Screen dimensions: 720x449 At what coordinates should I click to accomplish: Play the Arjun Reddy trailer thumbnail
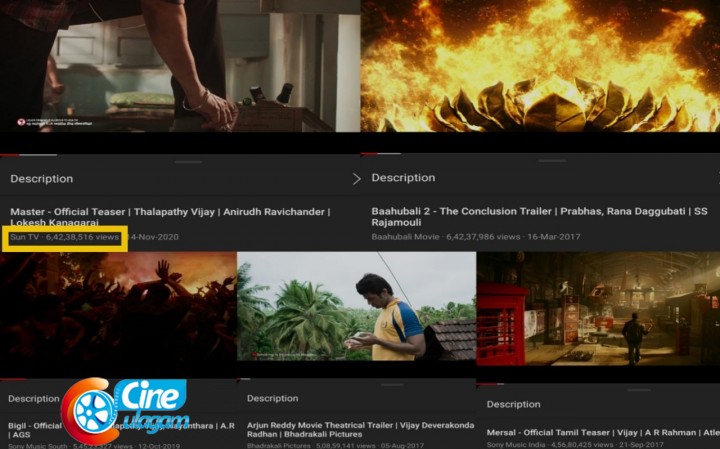pos(356,305)
